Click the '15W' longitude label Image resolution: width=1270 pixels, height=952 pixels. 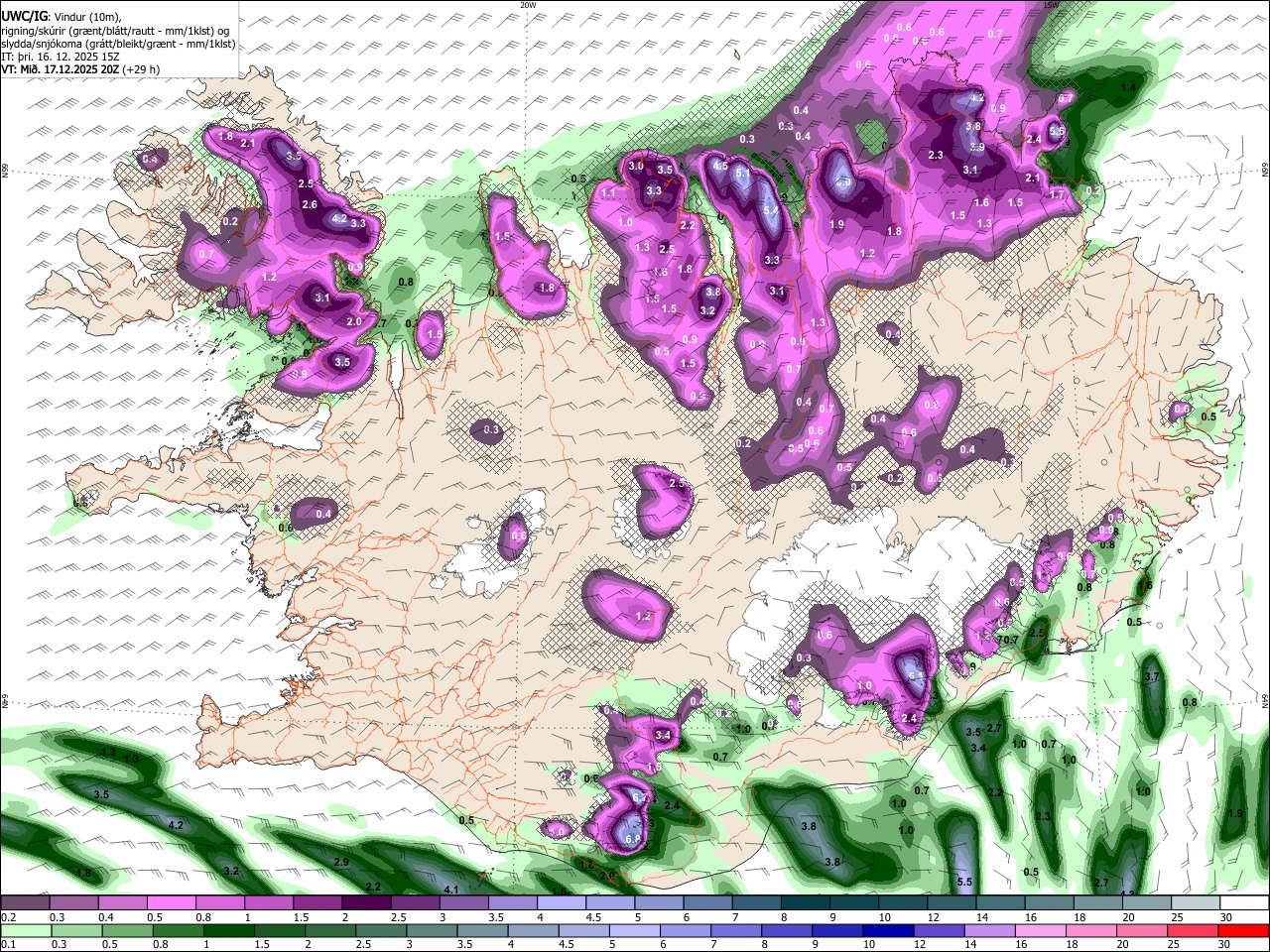point(1050,5)
